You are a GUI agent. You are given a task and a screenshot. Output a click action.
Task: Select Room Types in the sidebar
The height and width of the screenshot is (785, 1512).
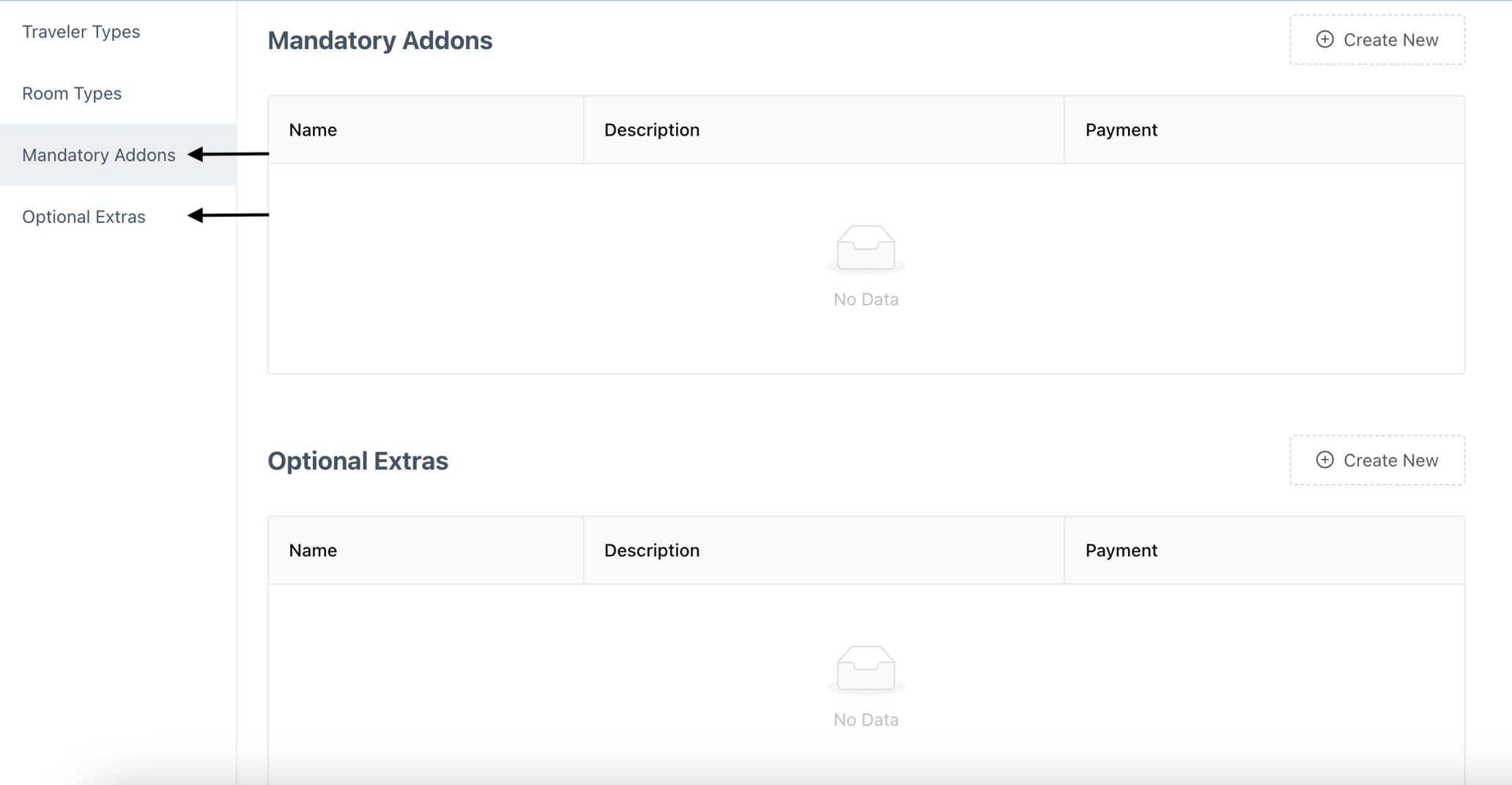71,93
